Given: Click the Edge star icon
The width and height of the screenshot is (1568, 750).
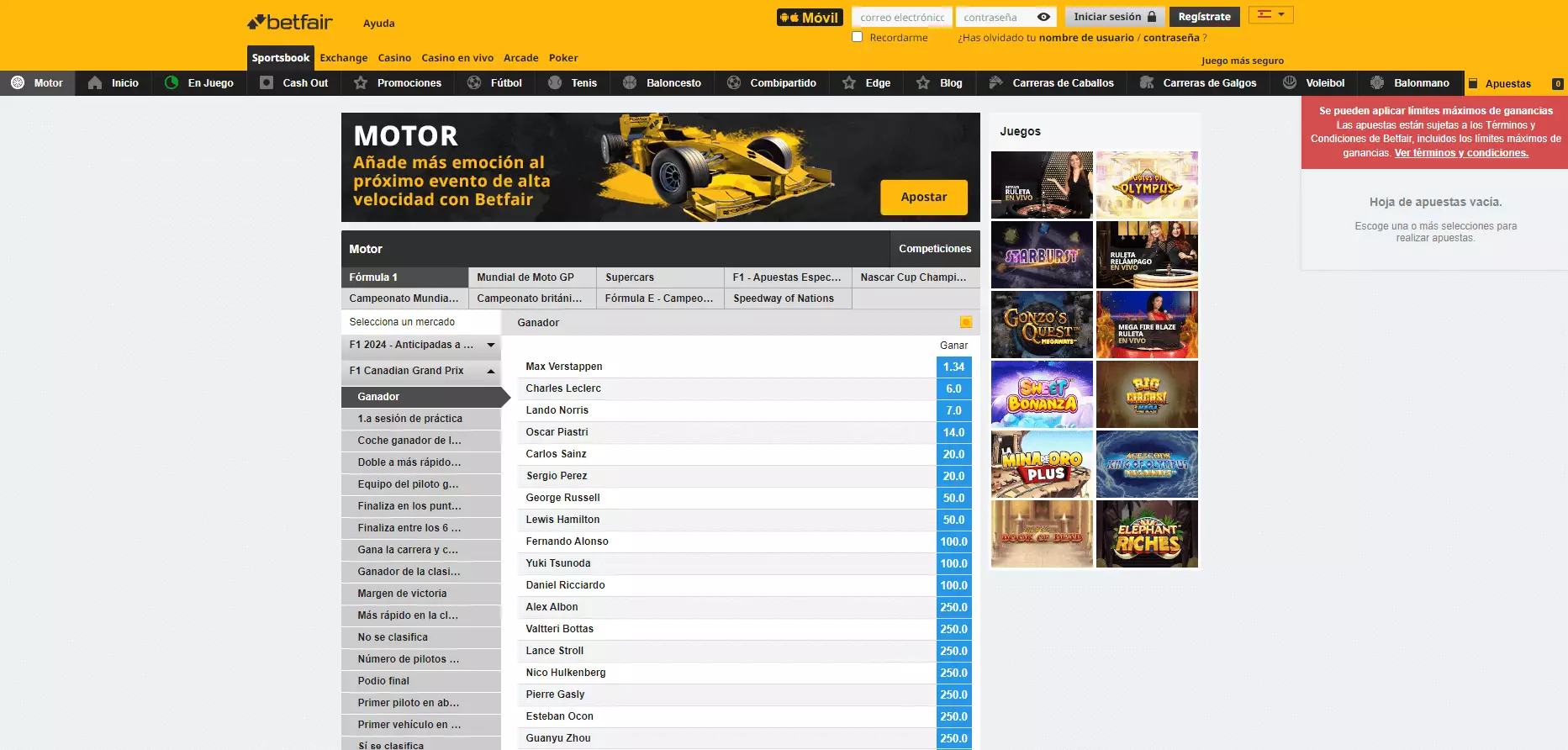Looking at the screenshot, I should click(849, 82).
